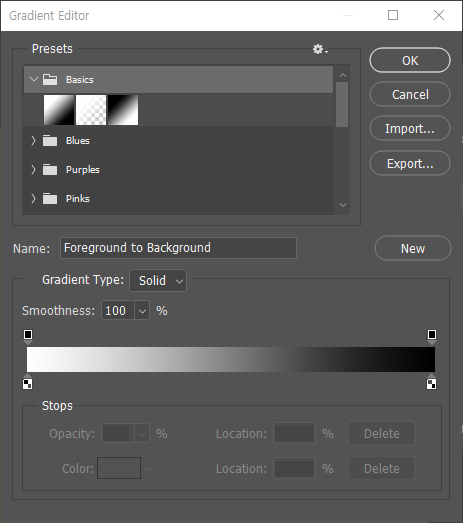
Task: Confirm with the OK button
Action: pyautogui.click(x=410, y=60)
